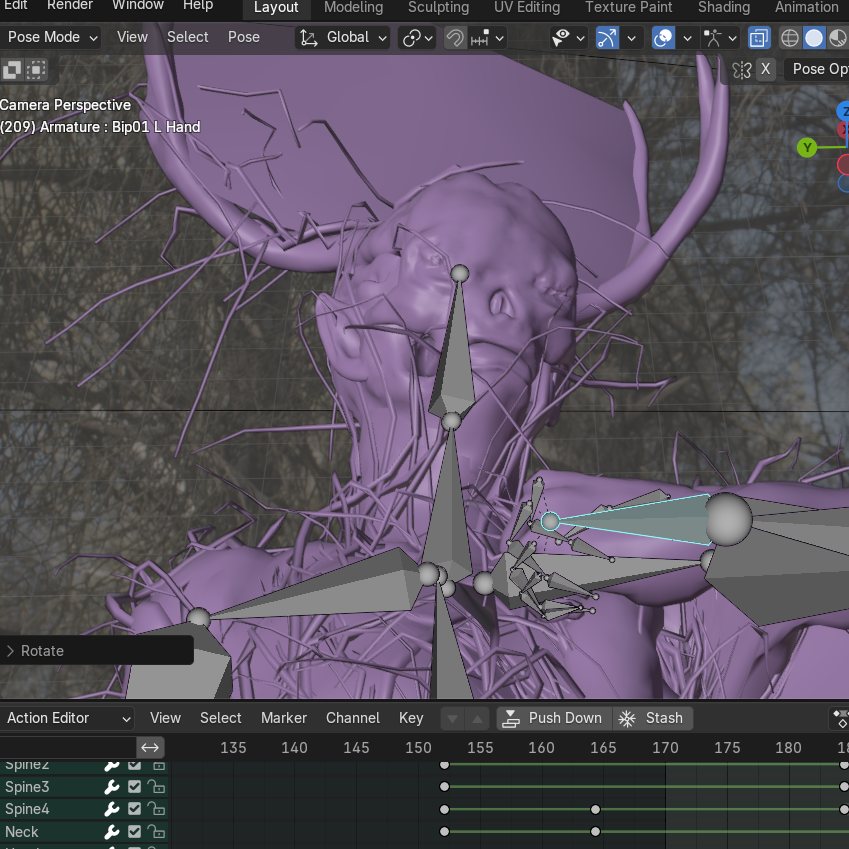The image size is (849, 849).
Task: Open the pivot point selector
Action: point(417,38)
